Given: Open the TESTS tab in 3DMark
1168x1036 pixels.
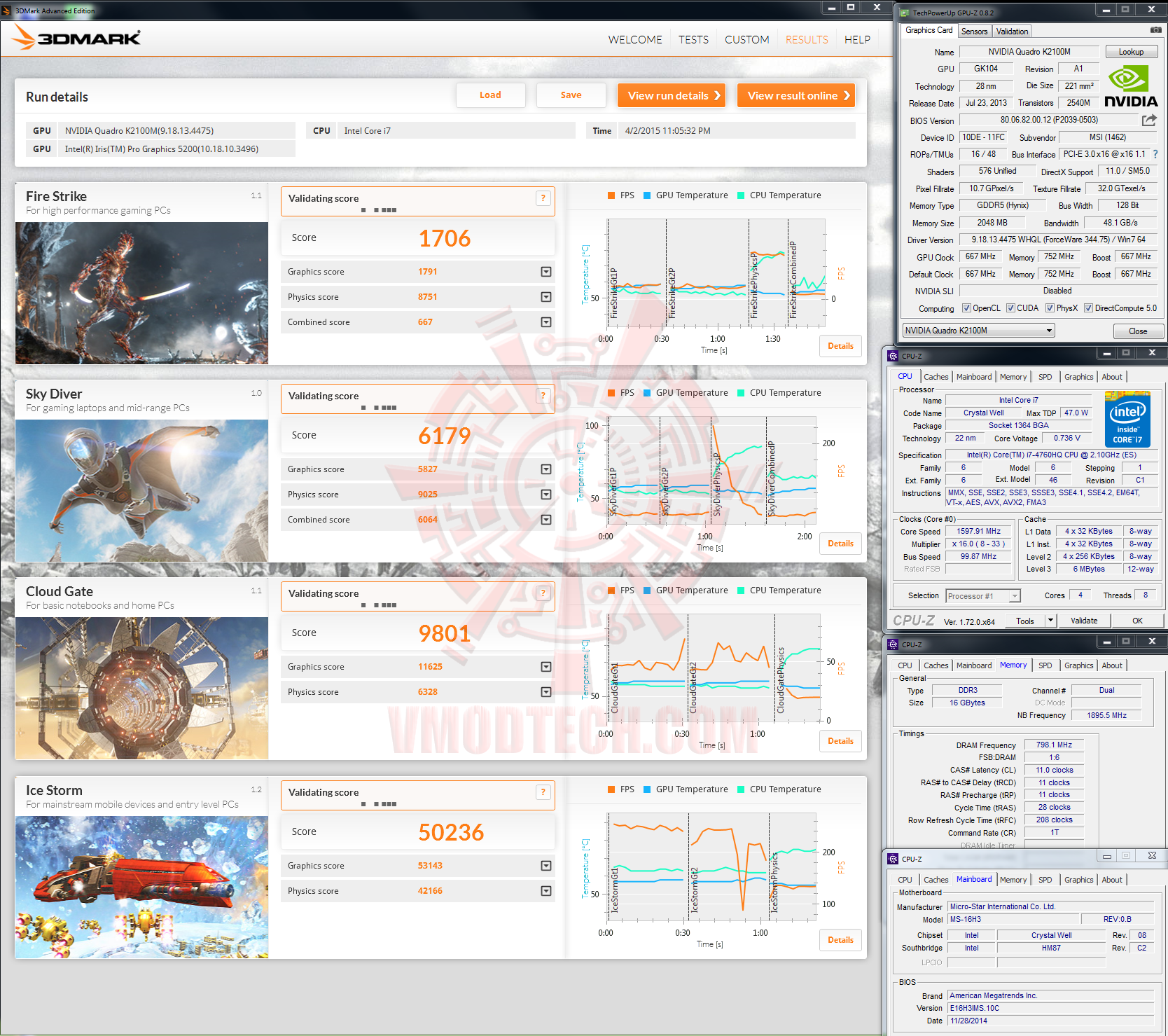Looking at the screenshot, I should [693, 40].
